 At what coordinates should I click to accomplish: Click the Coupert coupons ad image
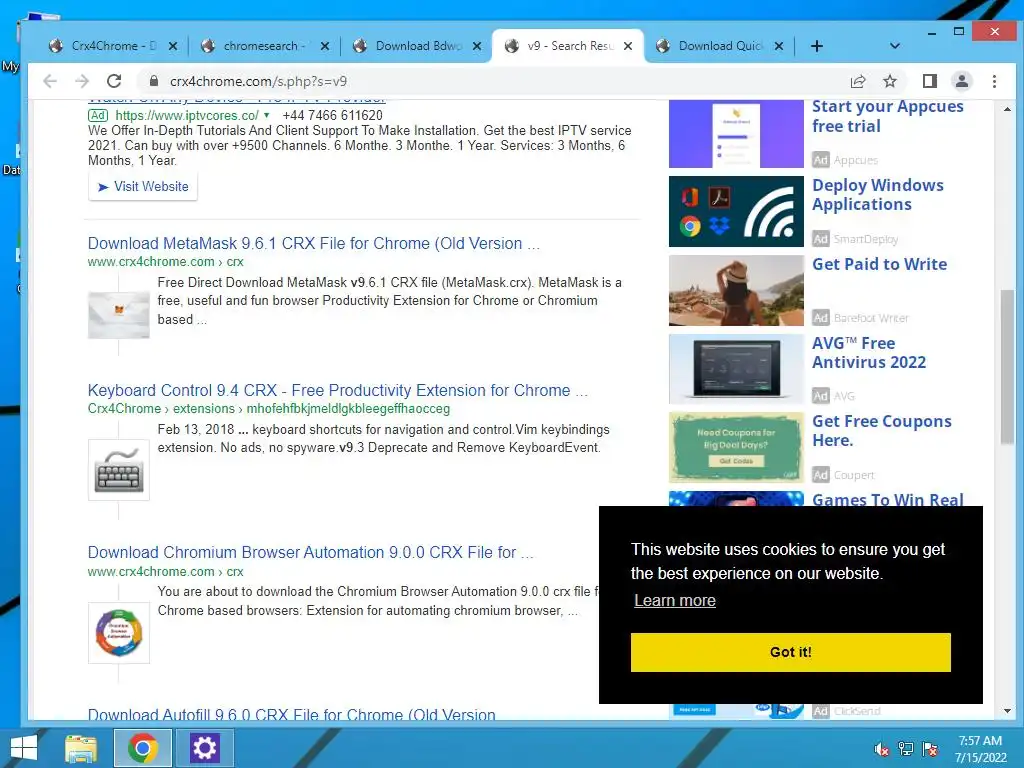[736, 447]
